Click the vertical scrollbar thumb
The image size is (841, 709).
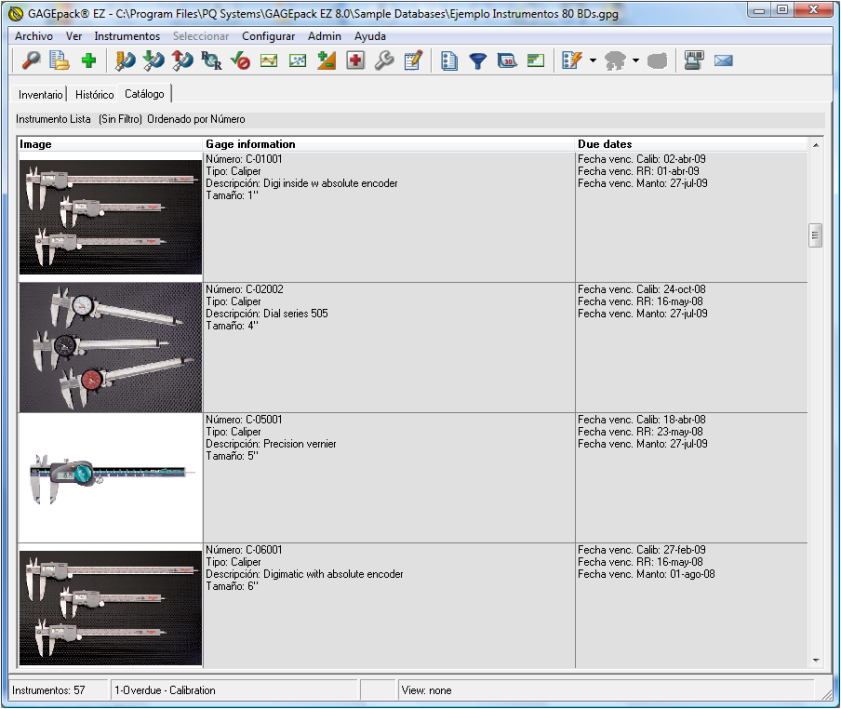click(815, 235)
